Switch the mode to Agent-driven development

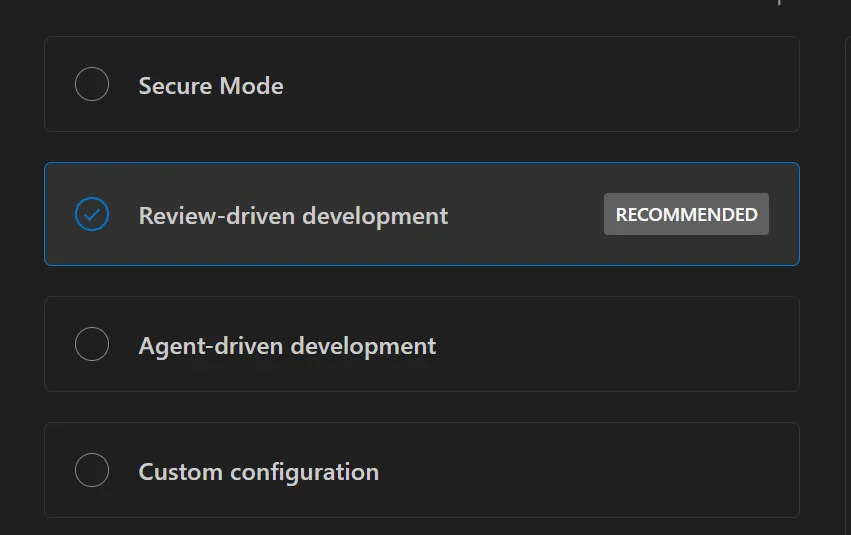point(287,346)
